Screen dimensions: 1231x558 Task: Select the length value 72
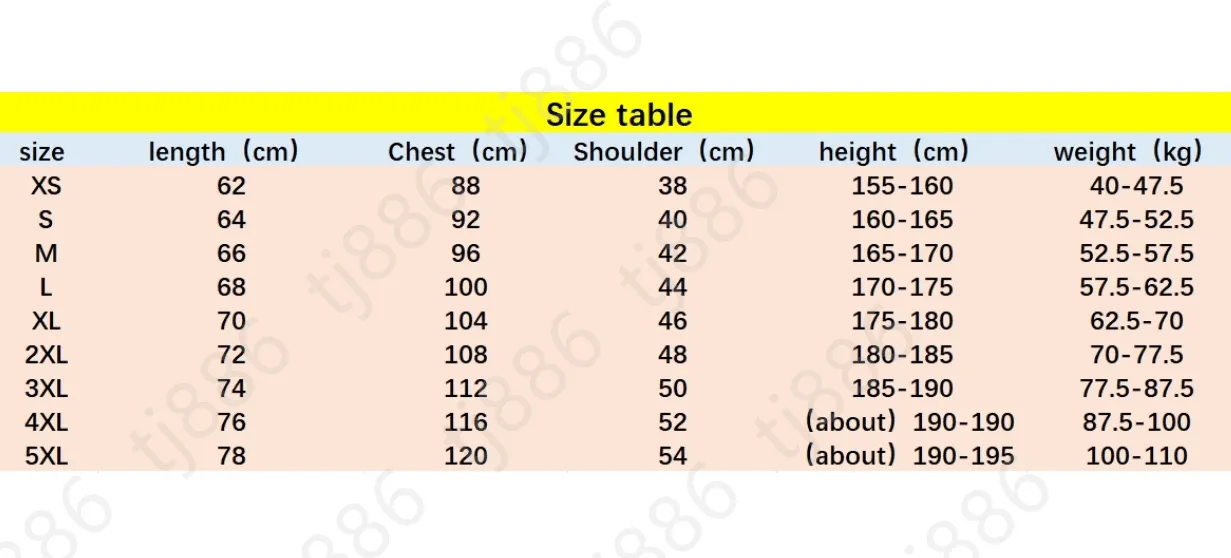click(231, 354)
